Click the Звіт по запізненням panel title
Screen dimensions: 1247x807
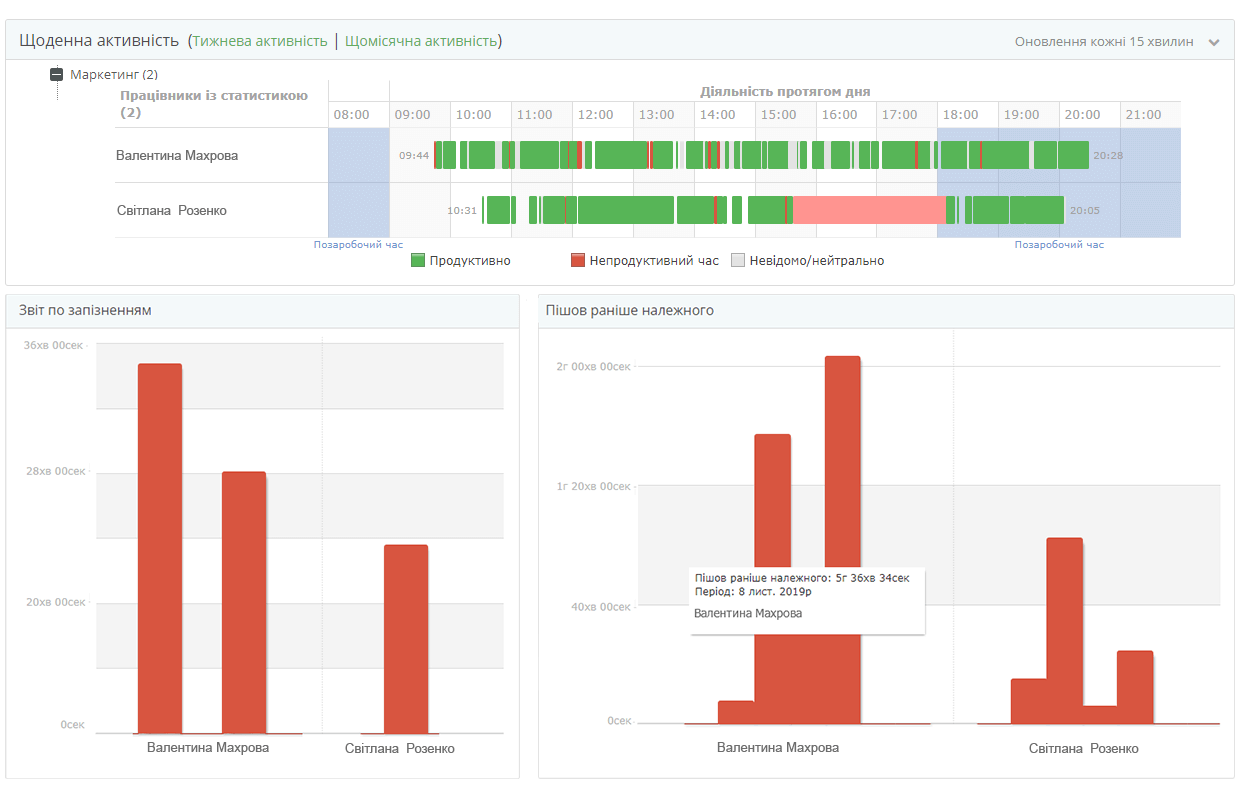click(85, 311)
